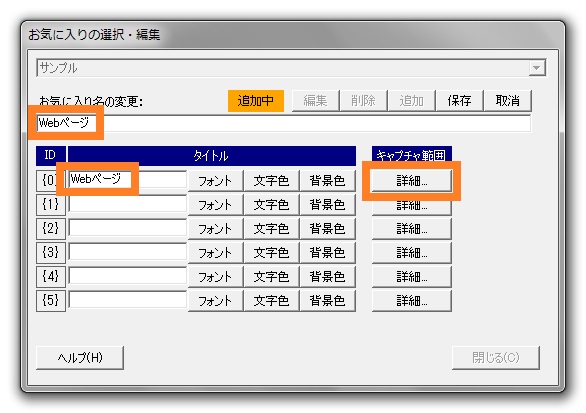Viewport: 586px width, 413px height.
Task: Click 背景色 button in row {2}
Action: 327,229
